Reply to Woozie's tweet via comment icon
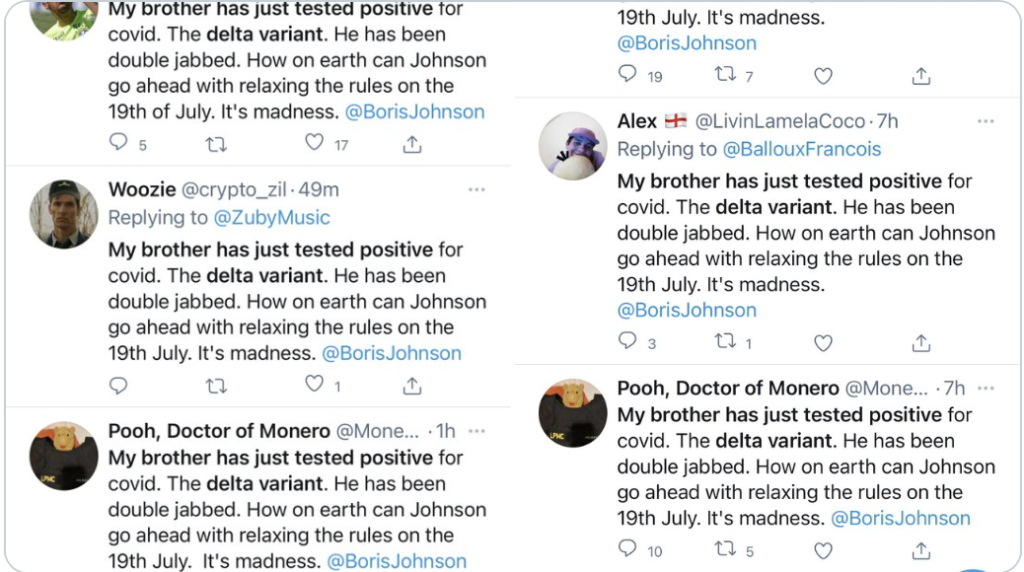Viewport: 1024px width, 572px height. (118, 386)
